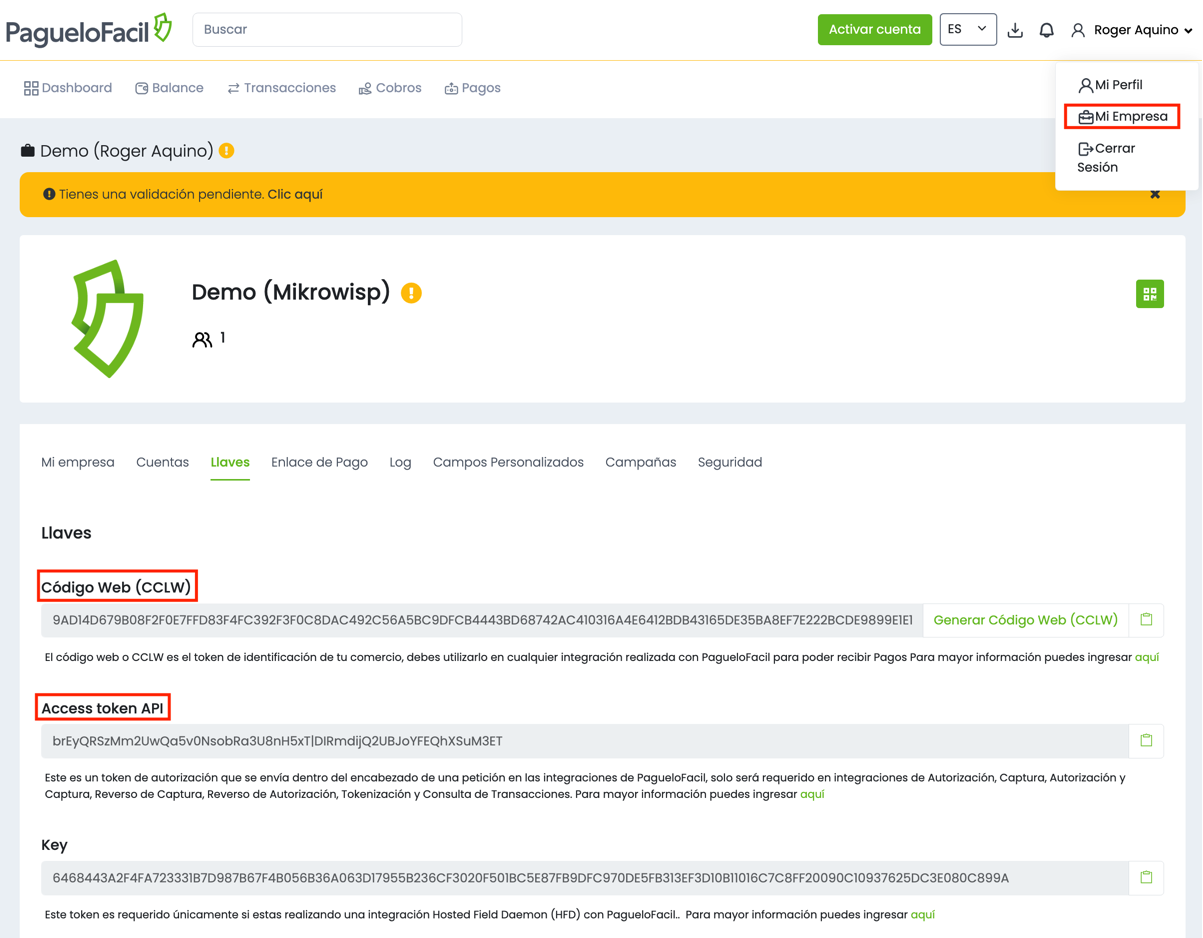
Task: Click briefcase icon beside Demo (Roger Aquino)
Action: [x=28, y=151]
